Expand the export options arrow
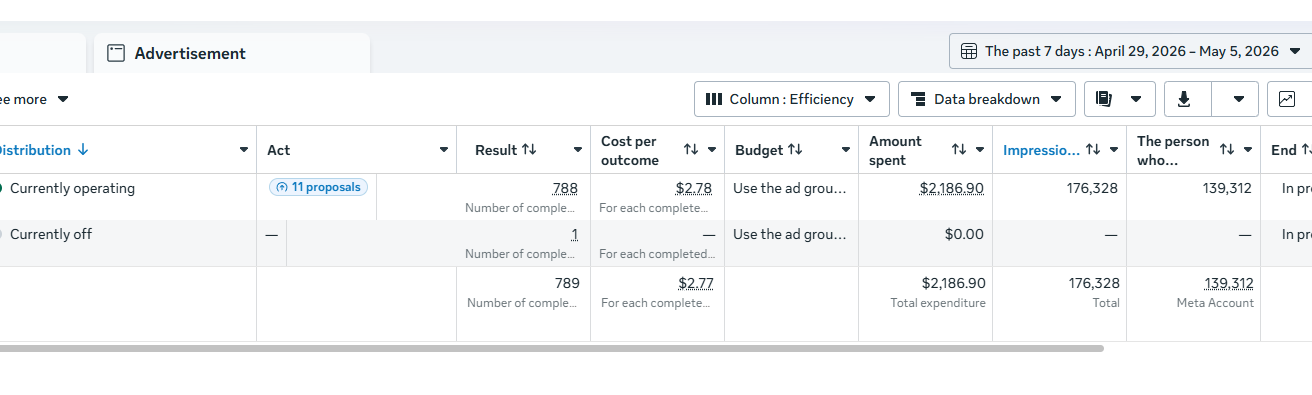The image size is (1312, 395). [1239, 99]
